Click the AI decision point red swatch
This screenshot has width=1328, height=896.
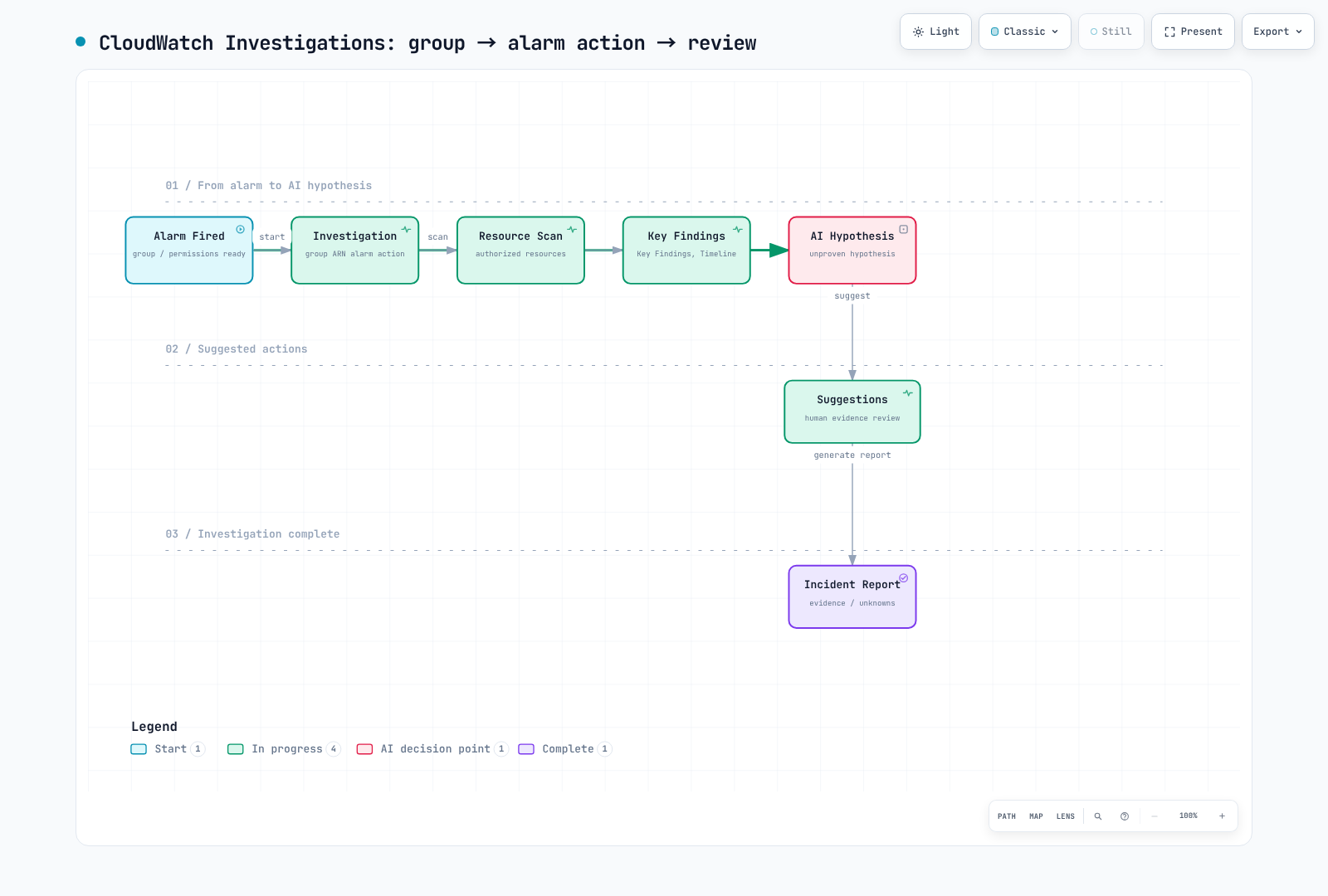pyautogui.click(x=364, y=749)
